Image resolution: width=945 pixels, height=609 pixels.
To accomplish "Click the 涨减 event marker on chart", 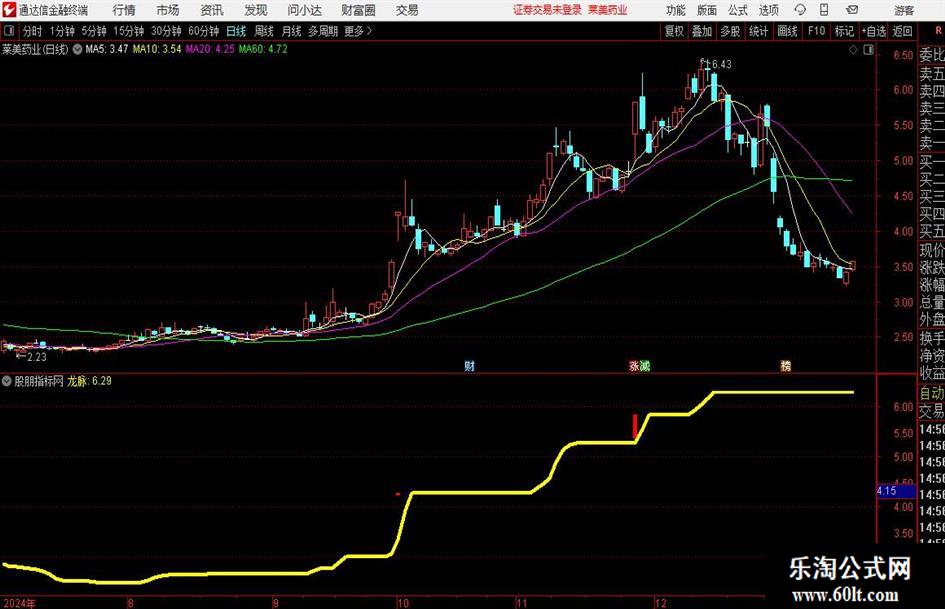I will tap(639, 365).
